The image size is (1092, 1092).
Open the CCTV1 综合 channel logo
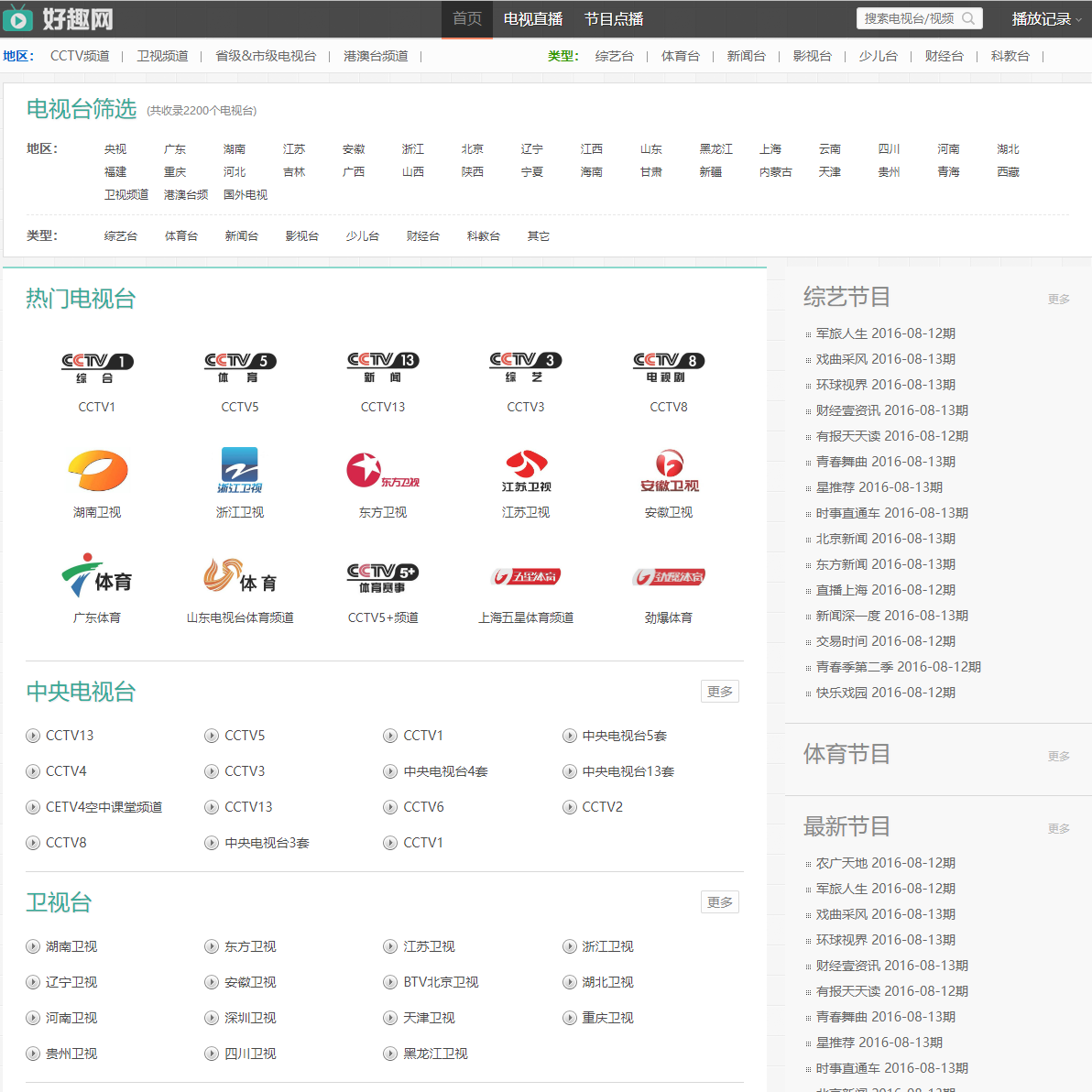point(97,368)
